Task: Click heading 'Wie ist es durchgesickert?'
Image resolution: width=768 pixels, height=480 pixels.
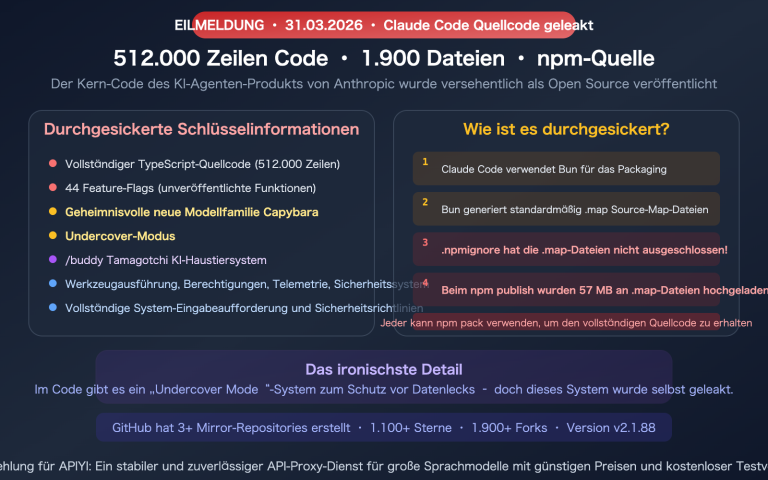Action: pos(566,129)
